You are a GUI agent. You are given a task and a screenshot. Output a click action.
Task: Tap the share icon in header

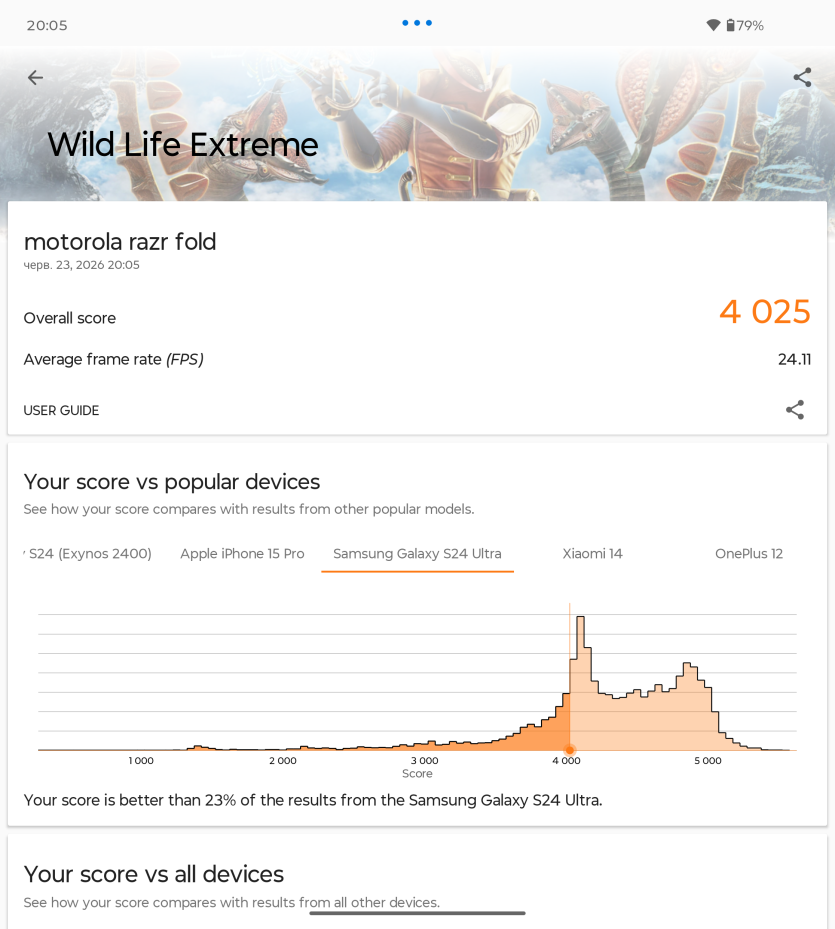pos(802,77)
